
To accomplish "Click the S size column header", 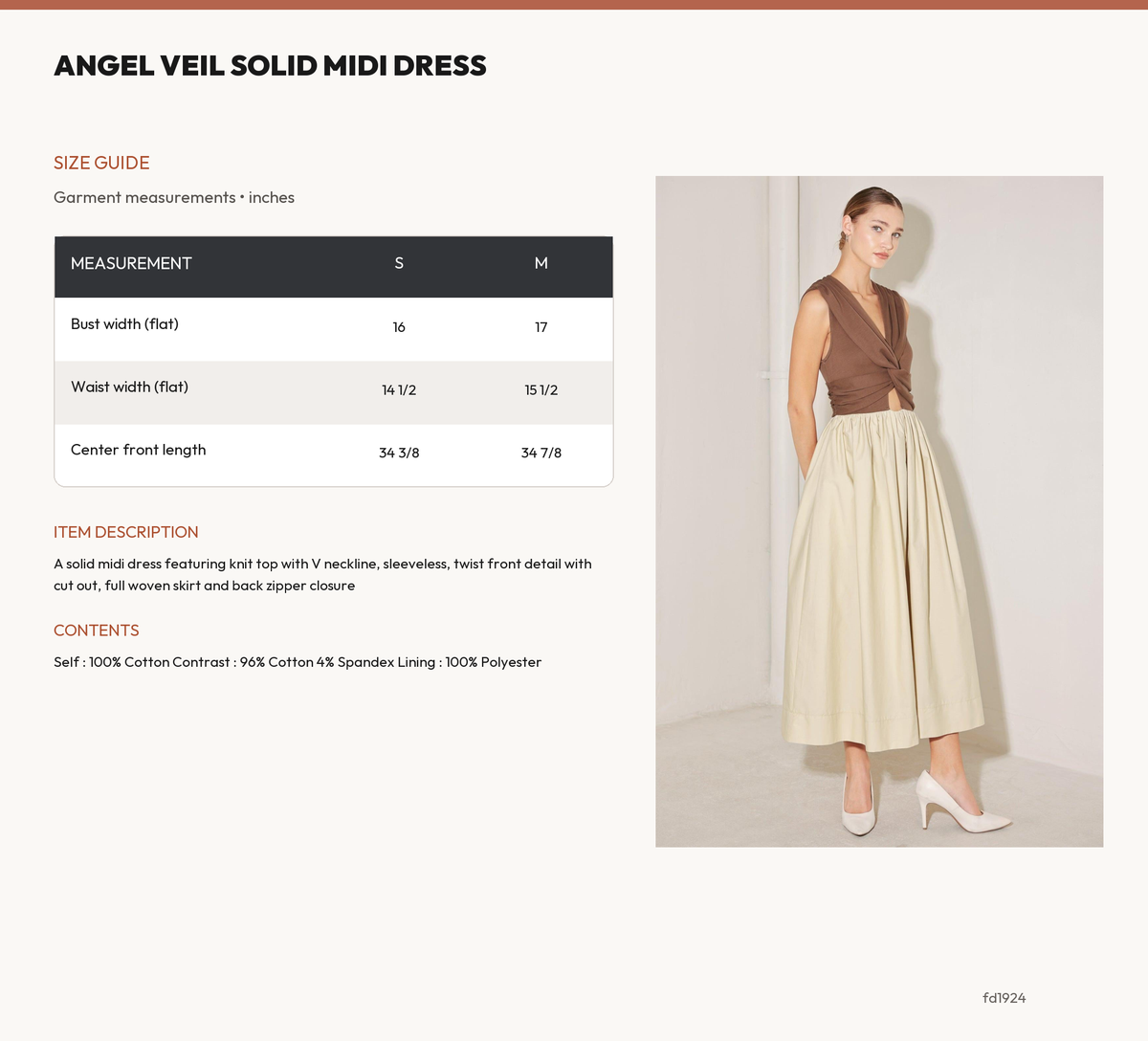I will [399, 263].
